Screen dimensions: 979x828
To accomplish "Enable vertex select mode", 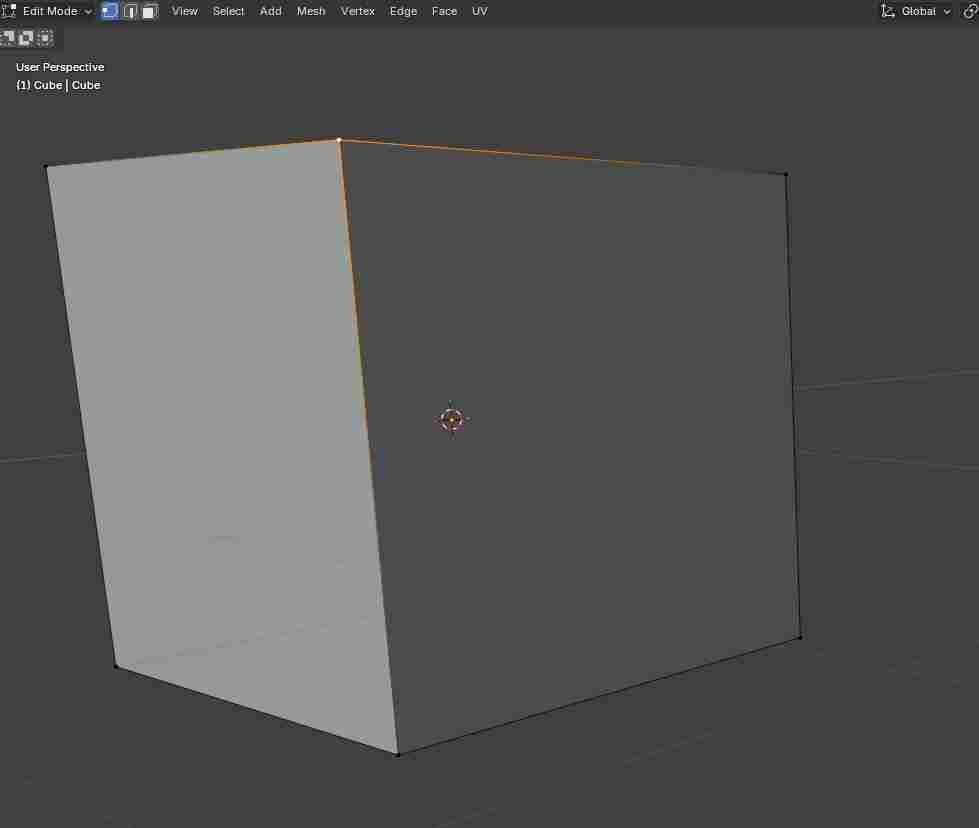I will [x=110, y=11].
